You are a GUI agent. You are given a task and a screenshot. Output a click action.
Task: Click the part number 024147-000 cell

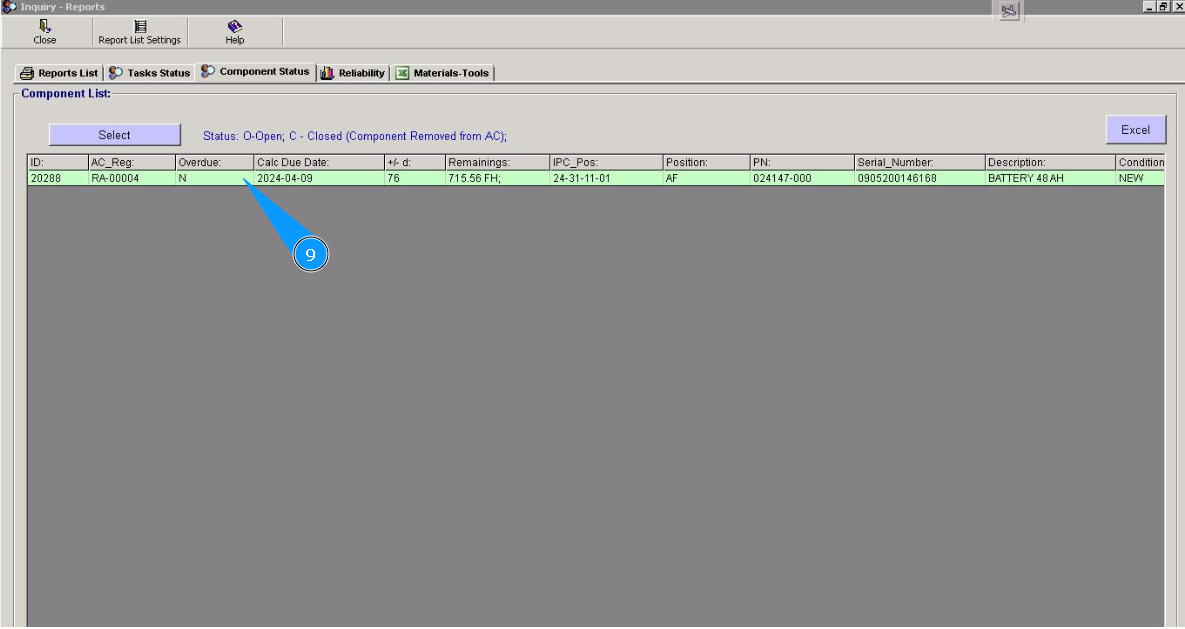[x=803, y=178]
